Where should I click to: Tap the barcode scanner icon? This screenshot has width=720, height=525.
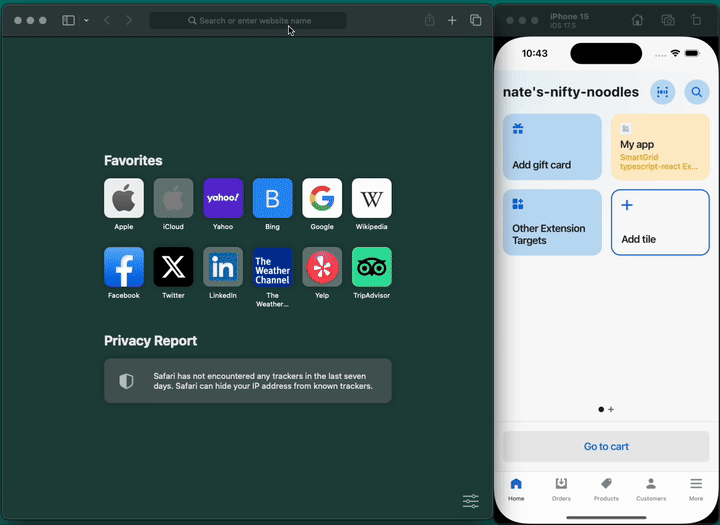662,92
